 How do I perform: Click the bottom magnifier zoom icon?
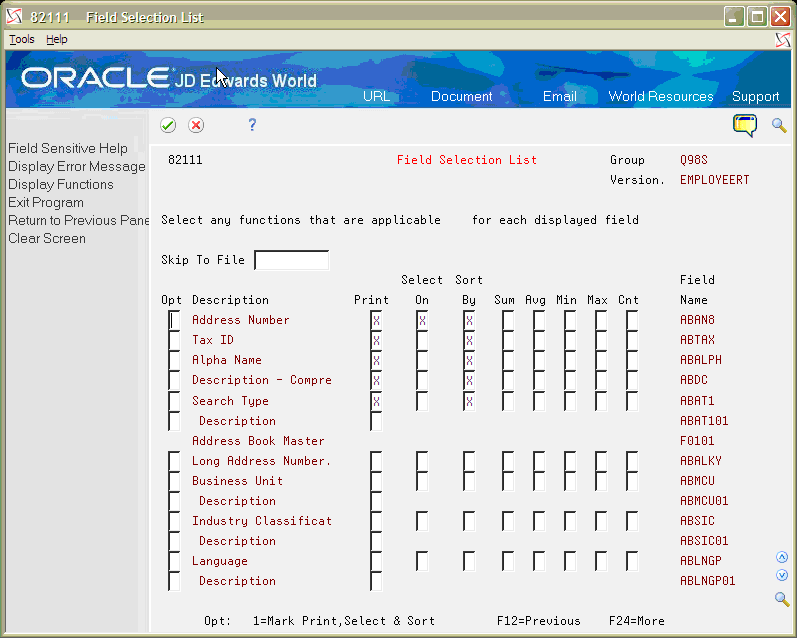point(782,599)
